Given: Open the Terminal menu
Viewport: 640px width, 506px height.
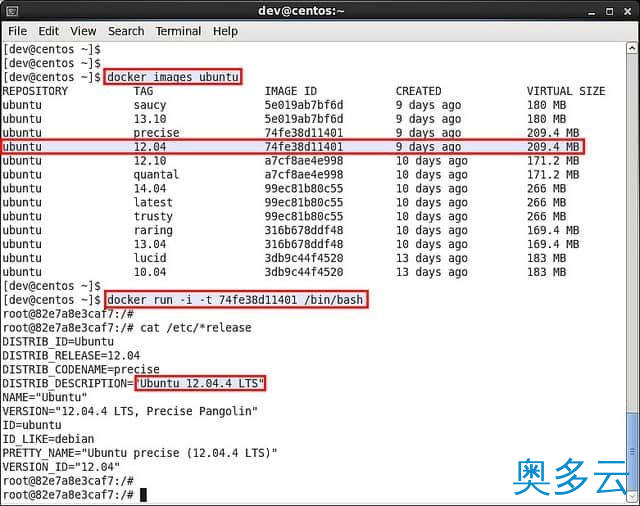Looking at the screenshot, I should coord(178,31).
